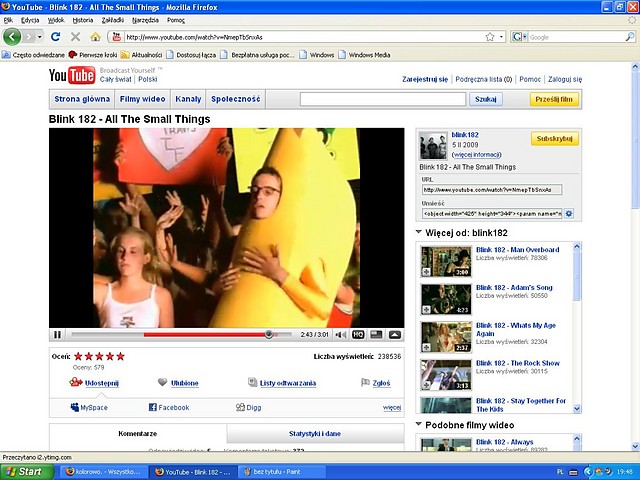
Task: Click the video progress slider handle
Action: tap(269, 335)
